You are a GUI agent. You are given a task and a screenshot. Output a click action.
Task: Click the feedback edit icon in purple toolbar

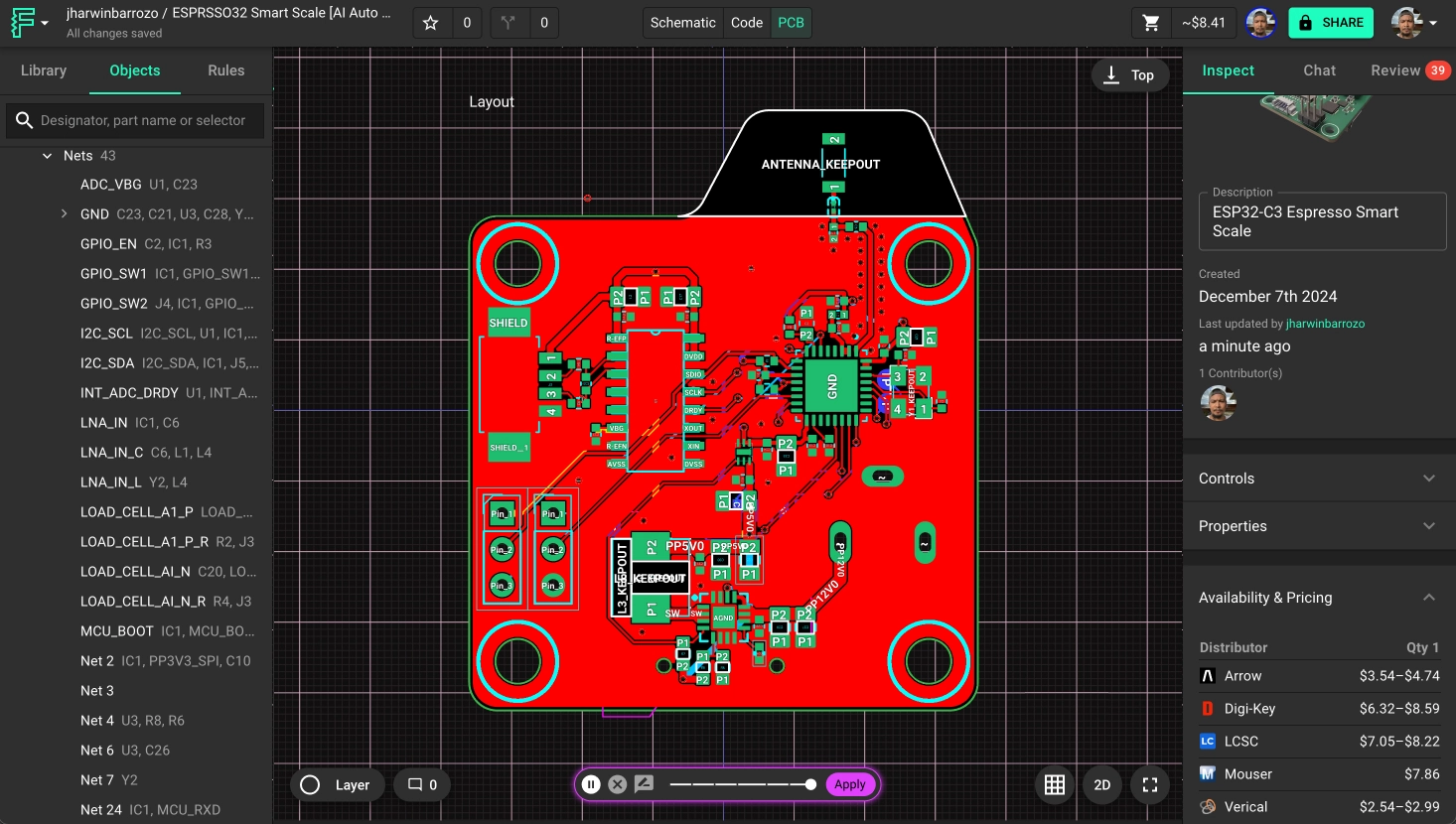pos(644,784)
